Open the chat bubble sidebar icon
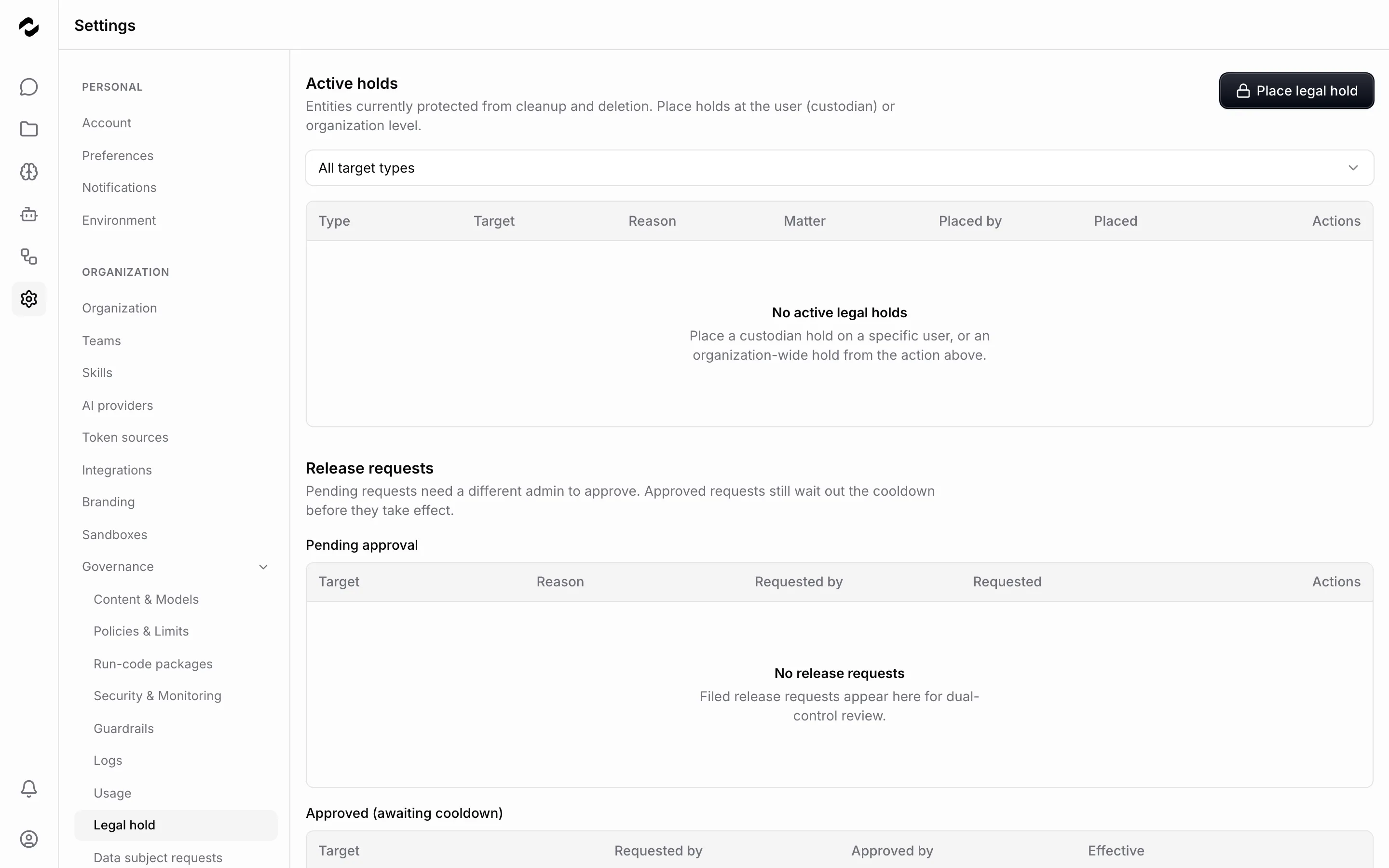Screen dimensions: 1389x868 (29, 87)
